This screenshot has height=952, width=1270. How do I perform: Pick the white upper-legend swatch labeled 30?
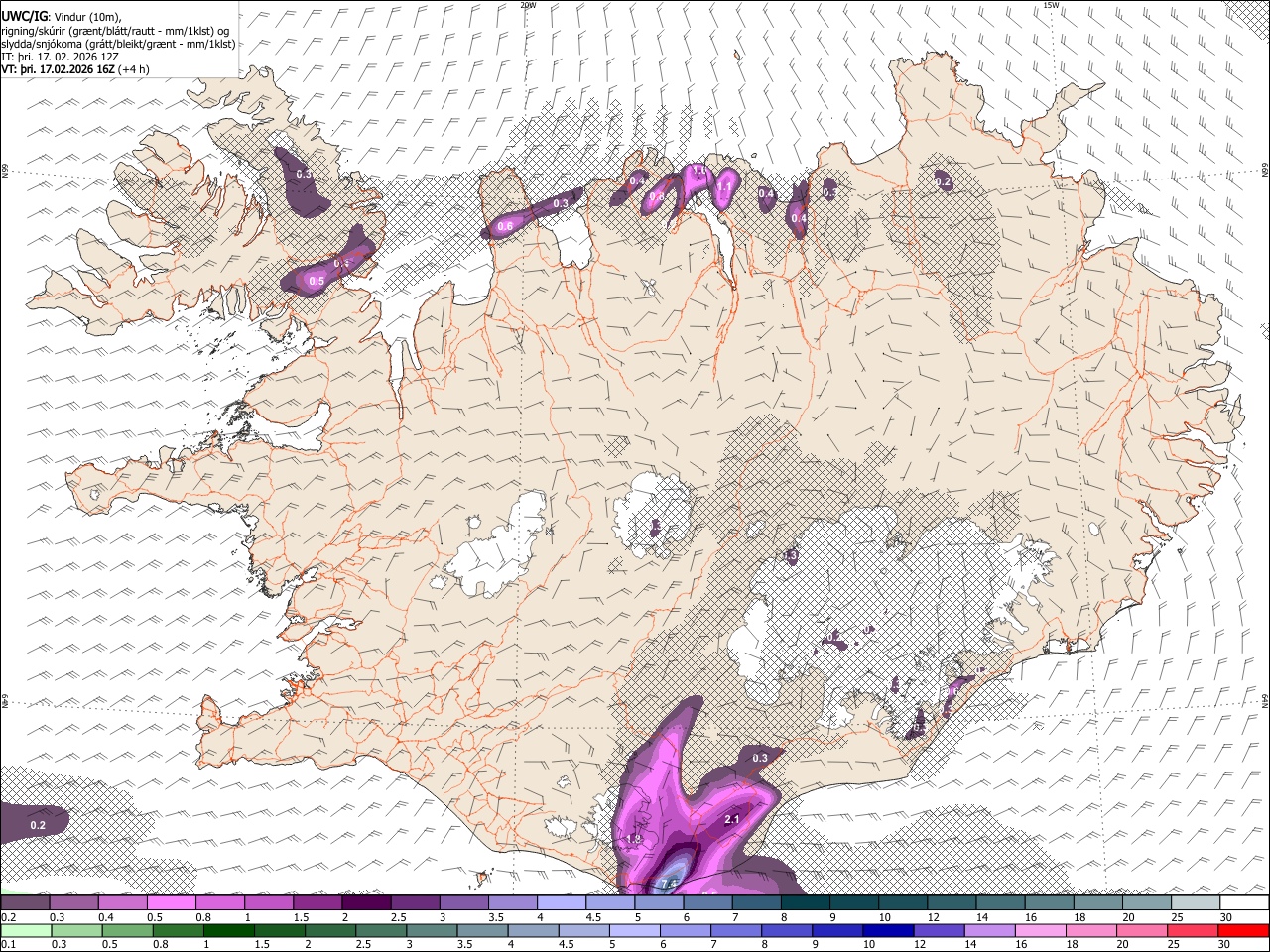(1244, 902)
